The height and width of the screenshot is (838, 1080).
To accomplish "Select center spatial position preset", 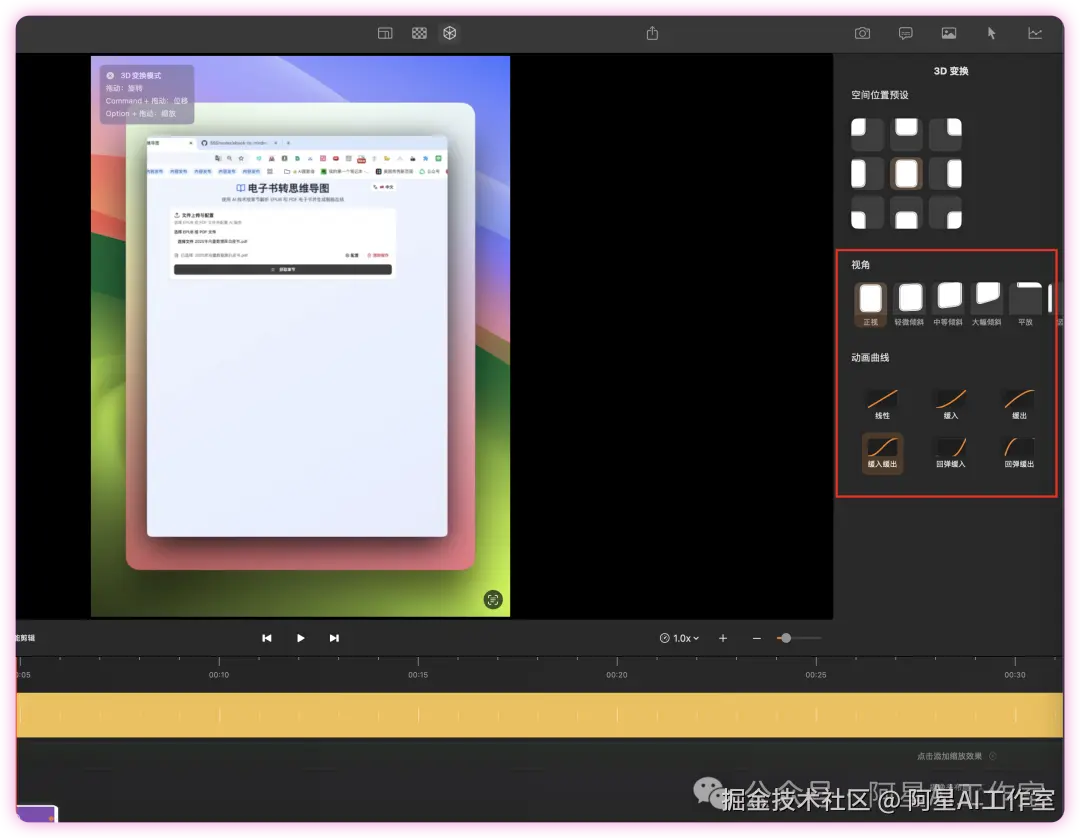I will (x=906, y=174).
